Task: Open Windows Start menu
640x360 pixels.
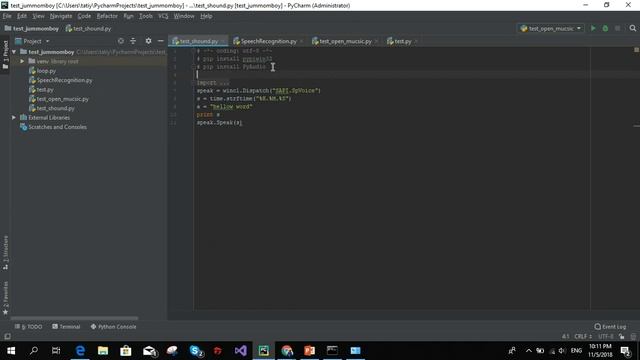Action: [11, 351]
